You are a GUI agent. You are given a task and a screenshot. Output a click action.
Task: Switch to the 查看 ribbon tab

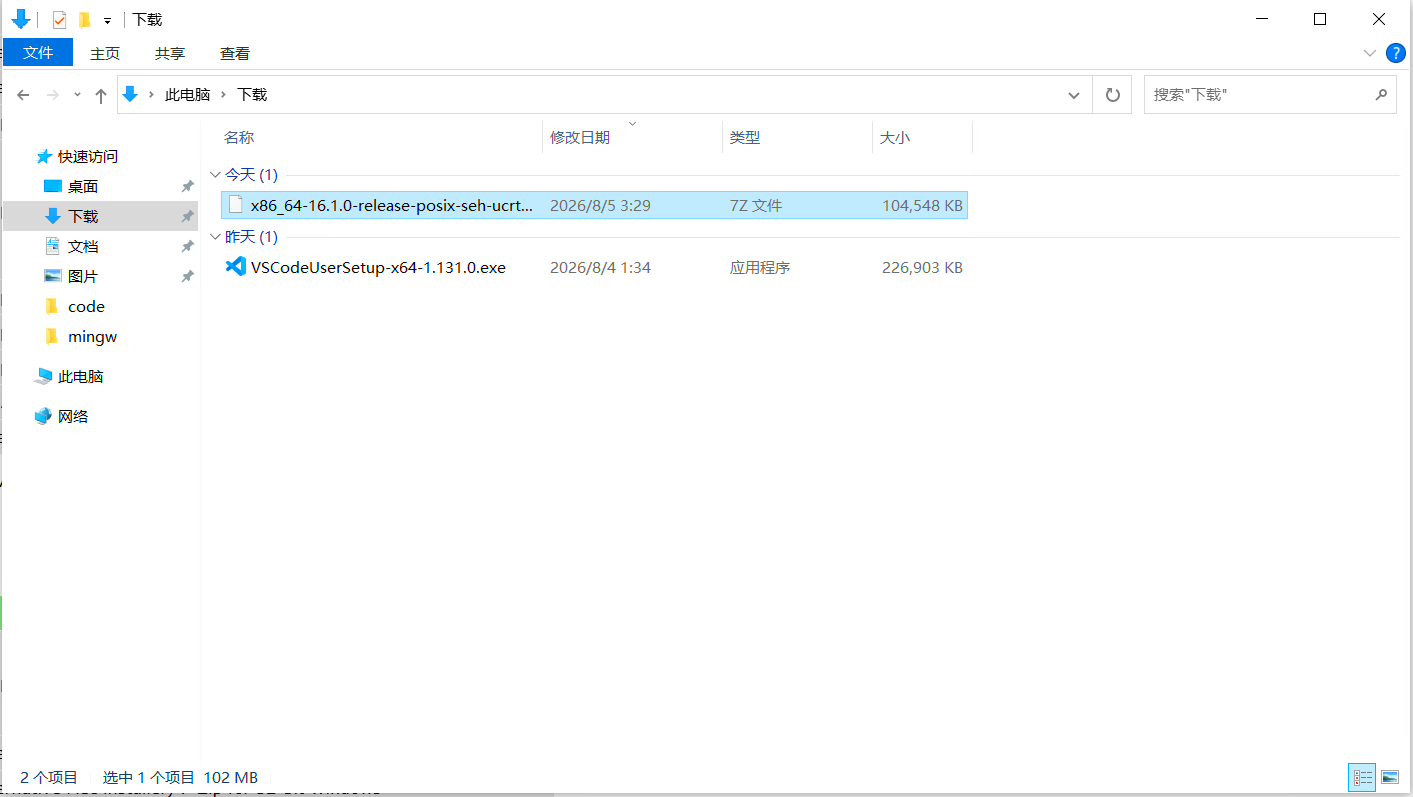(235, 54)
